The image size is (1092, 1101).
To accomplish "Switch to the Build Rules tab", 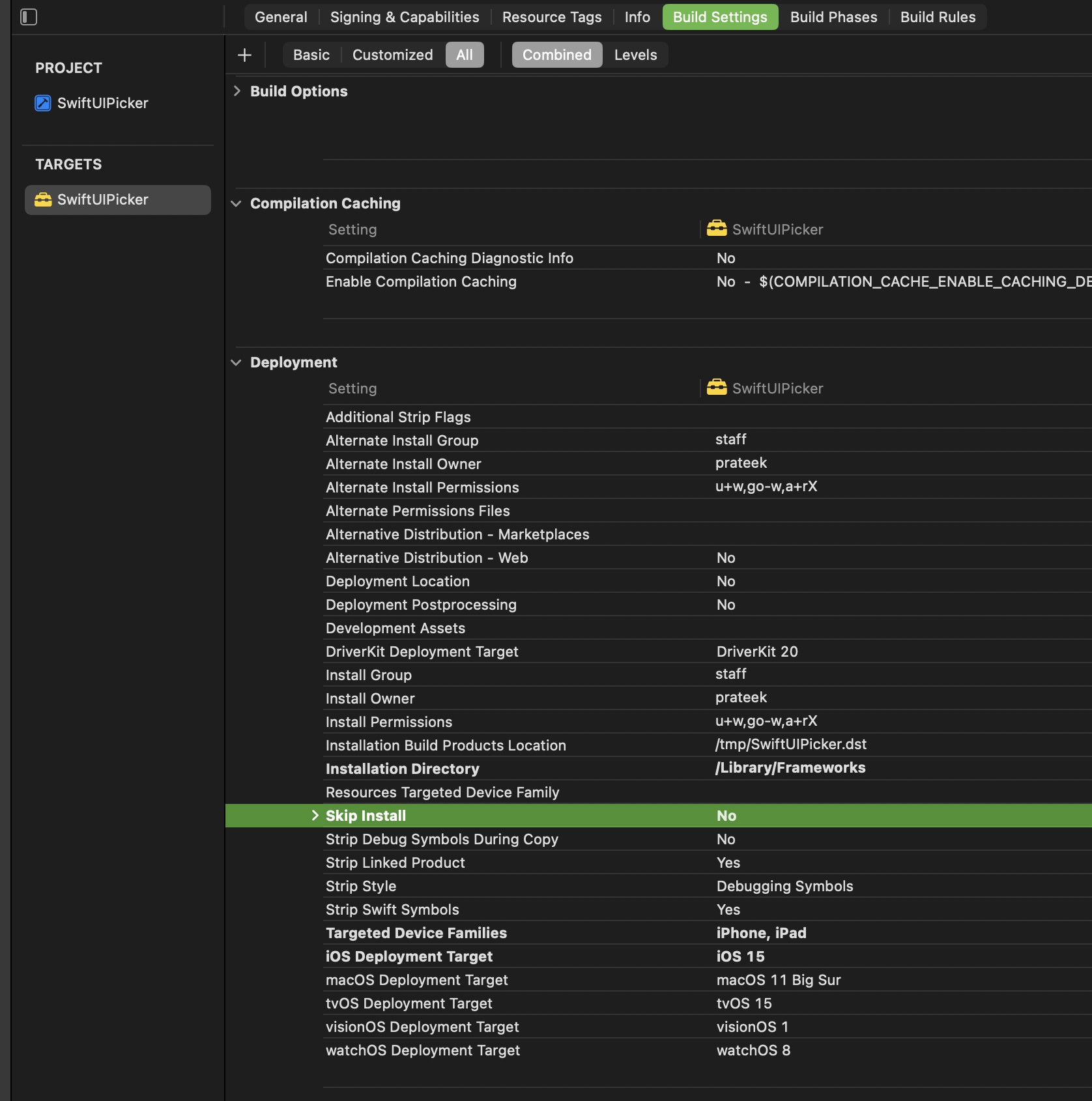I will 938,17.
